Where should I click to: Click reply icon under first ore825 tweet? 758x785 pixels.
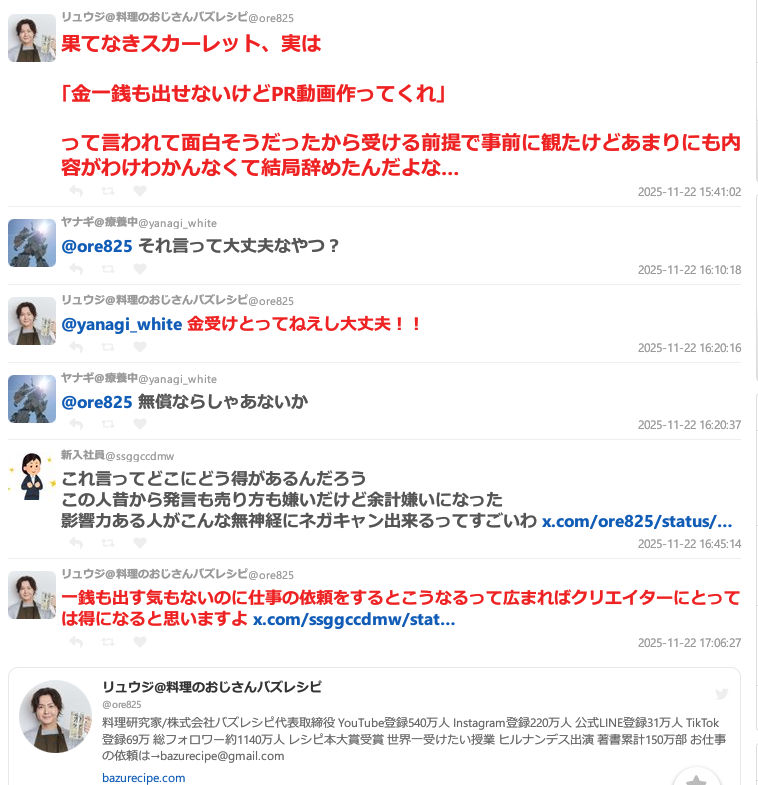pyautogui.click(x=76, y=191)
